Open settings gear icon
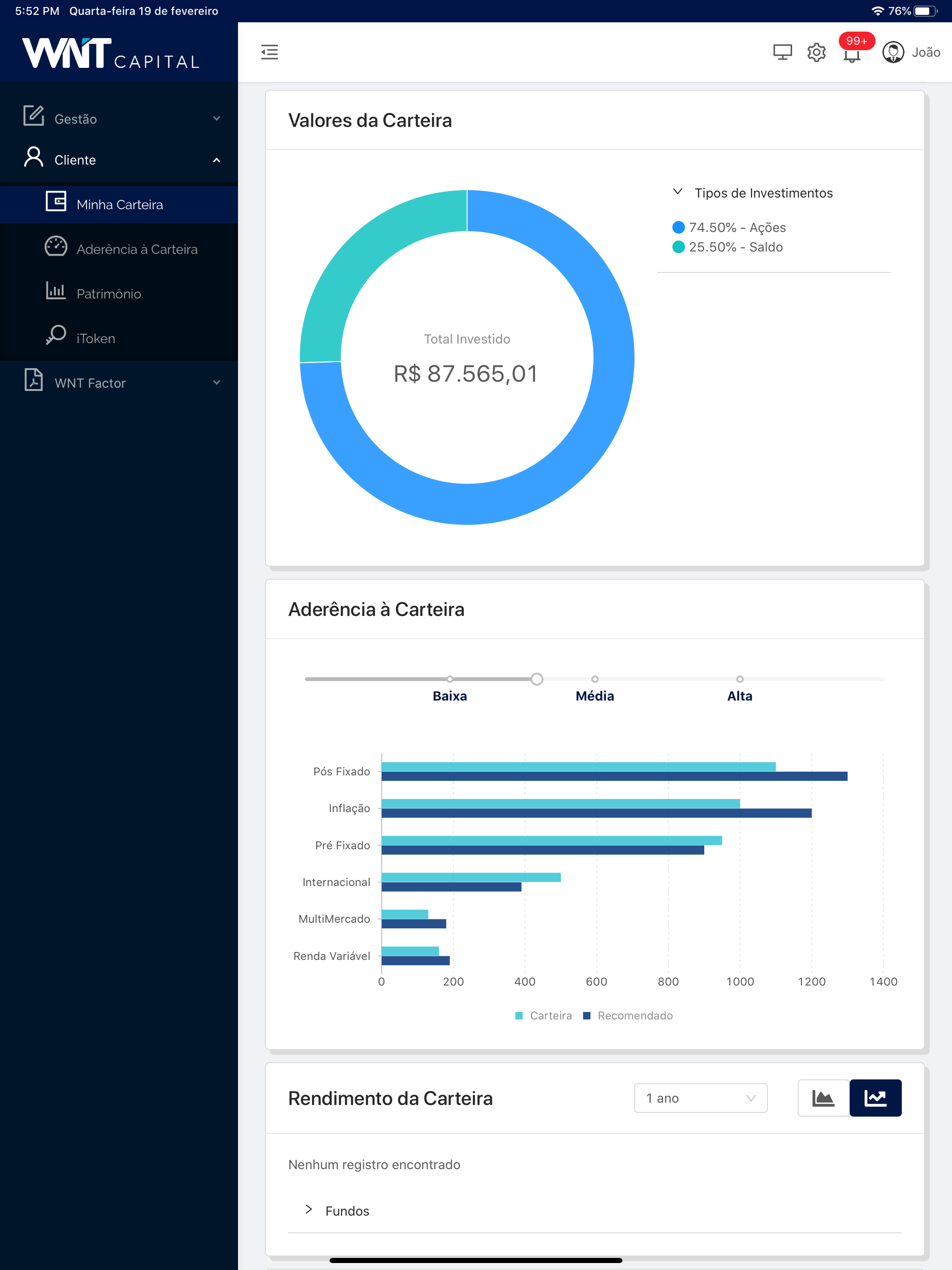Viewport: 952px width, 1270px height. point(816,52)
